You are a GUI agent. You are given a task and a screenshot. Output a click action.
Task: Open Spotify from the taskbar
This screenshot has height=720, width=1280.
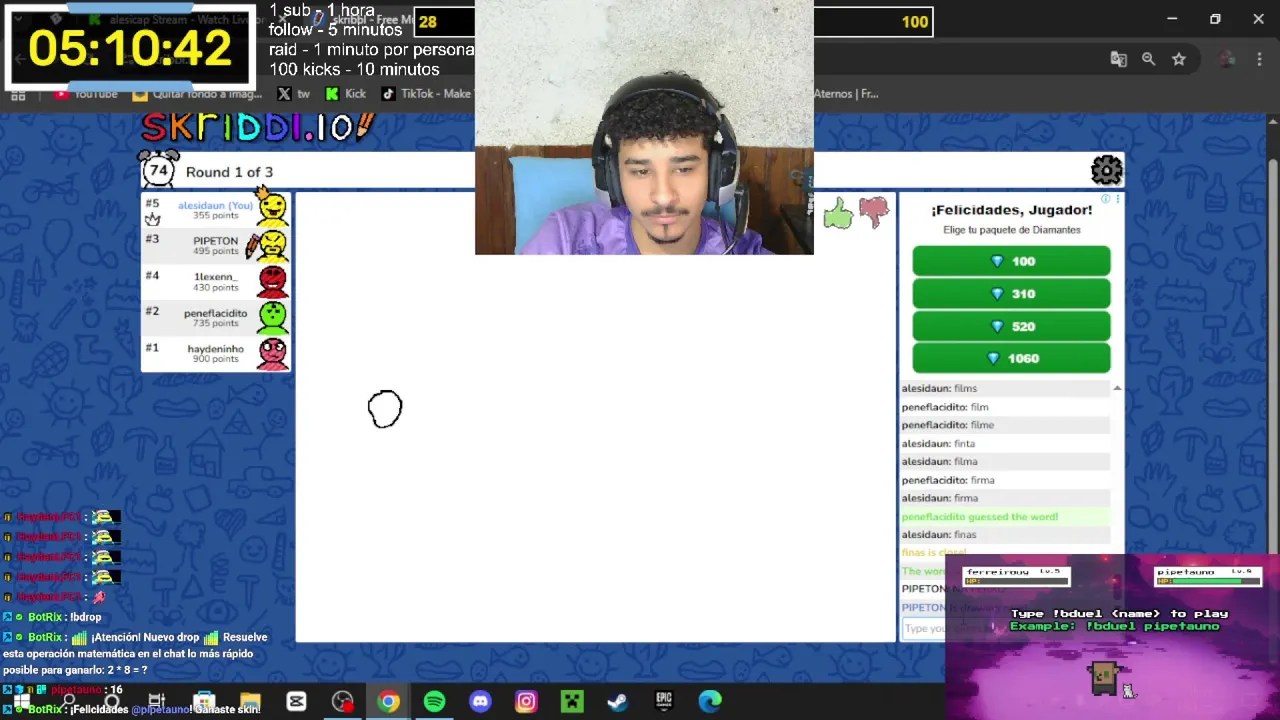click(434, 702)
